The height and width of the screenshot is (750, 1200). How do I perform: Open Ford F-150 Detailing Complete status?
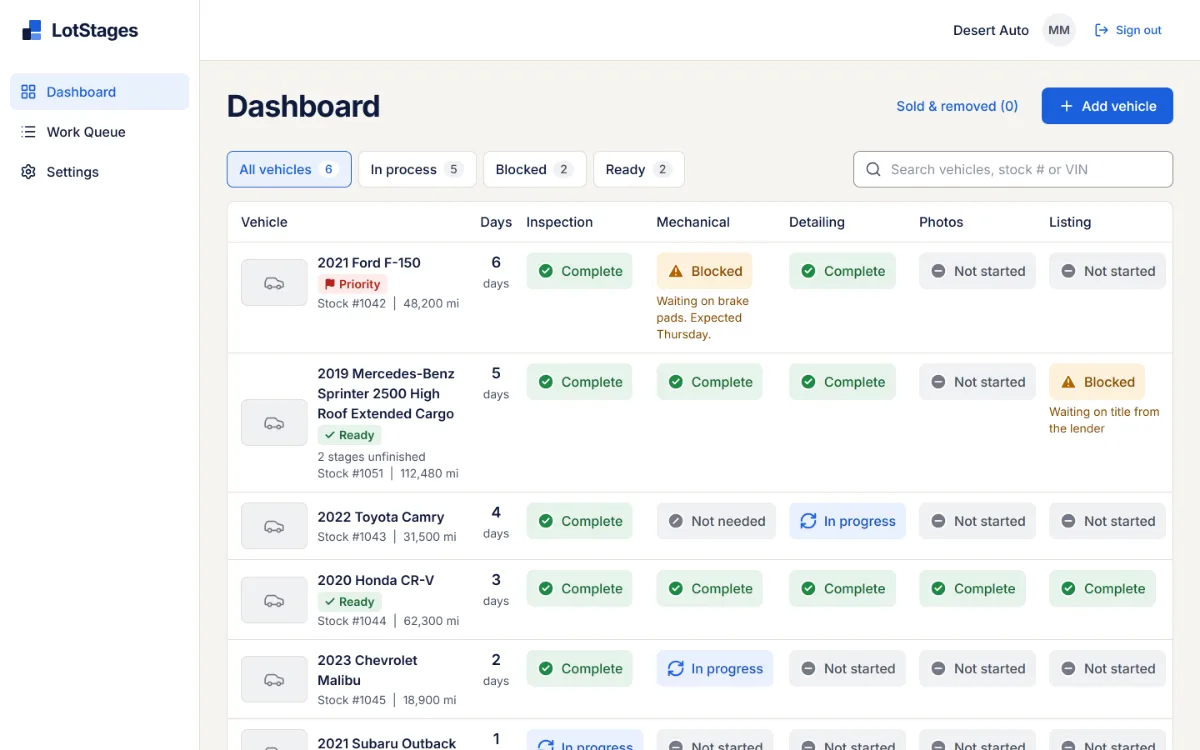(842, 271)
